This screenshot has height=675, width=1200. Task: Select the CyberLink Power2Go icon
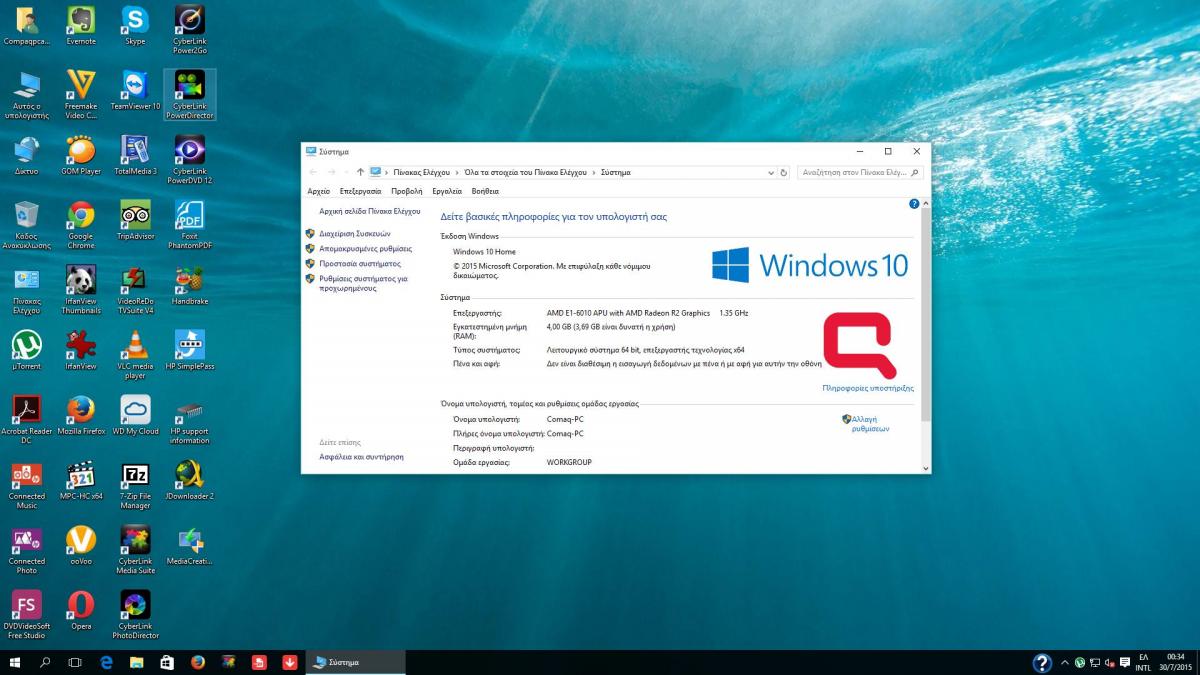[x=190, y=30]
